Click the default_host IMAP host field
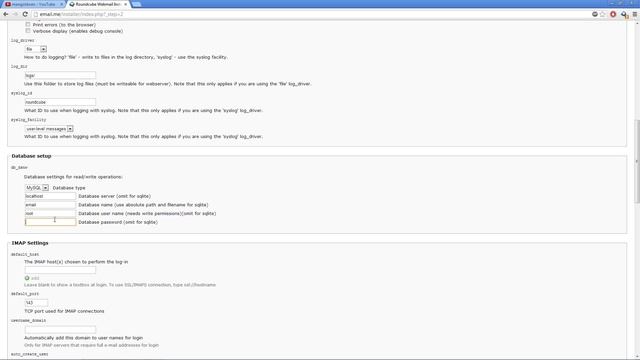This screenshot has height=360, width=640. [60, 270]
